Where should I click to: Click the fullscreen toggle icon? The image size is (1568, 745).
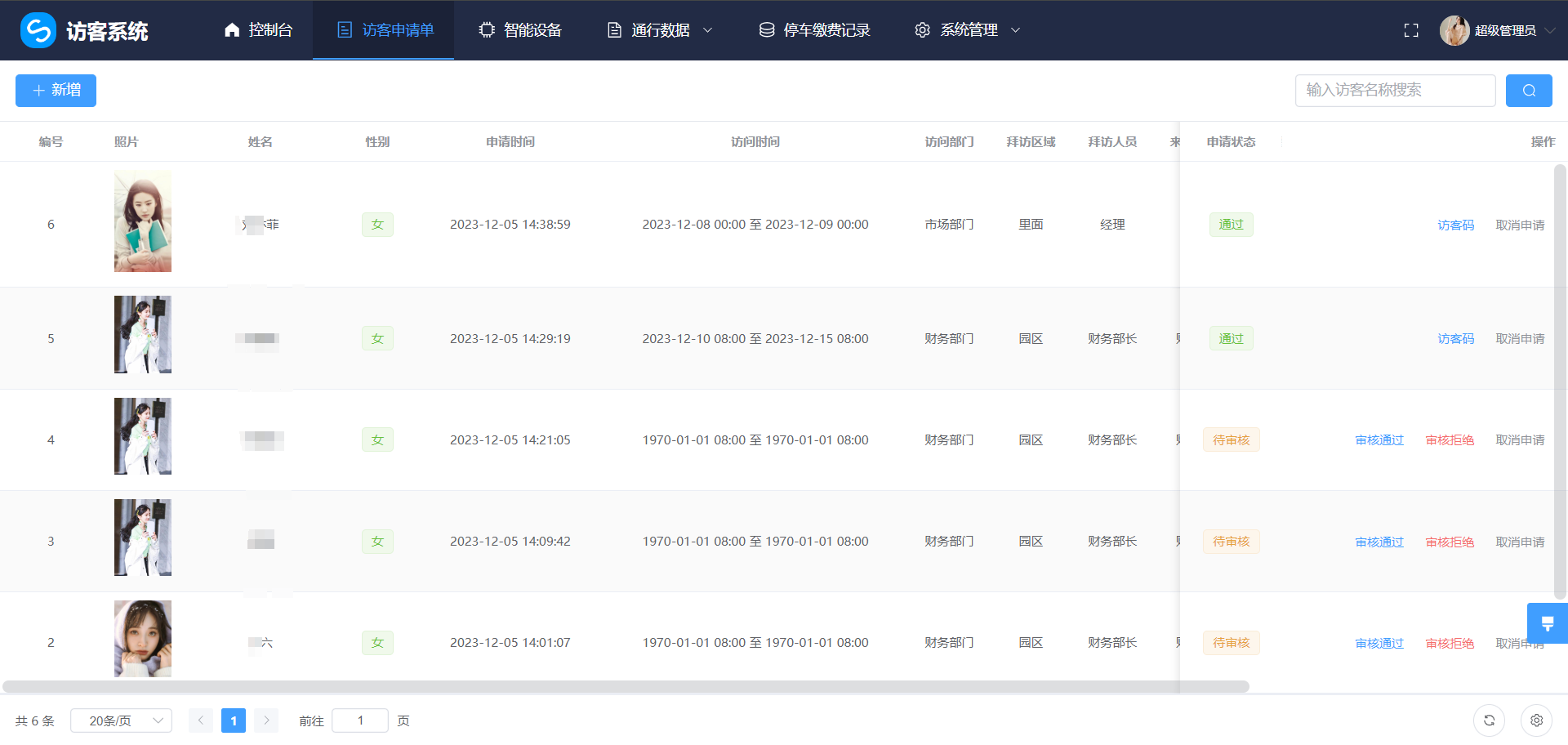[1410, 30]
